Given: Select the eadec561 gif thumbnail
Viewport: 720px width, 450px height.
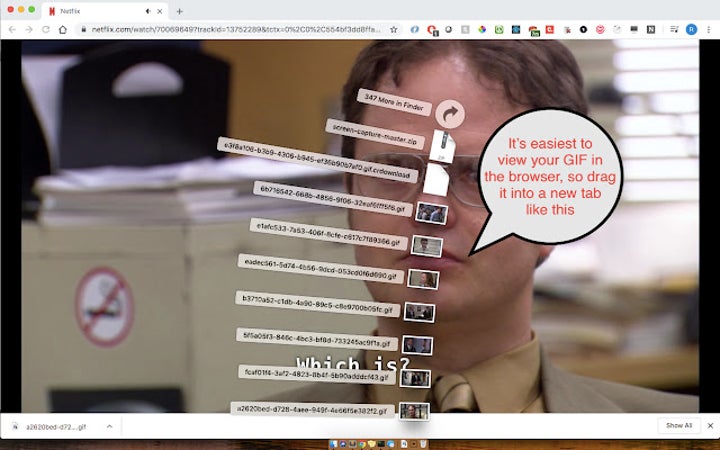Looking at the screenshot, I should click(423, 279).
